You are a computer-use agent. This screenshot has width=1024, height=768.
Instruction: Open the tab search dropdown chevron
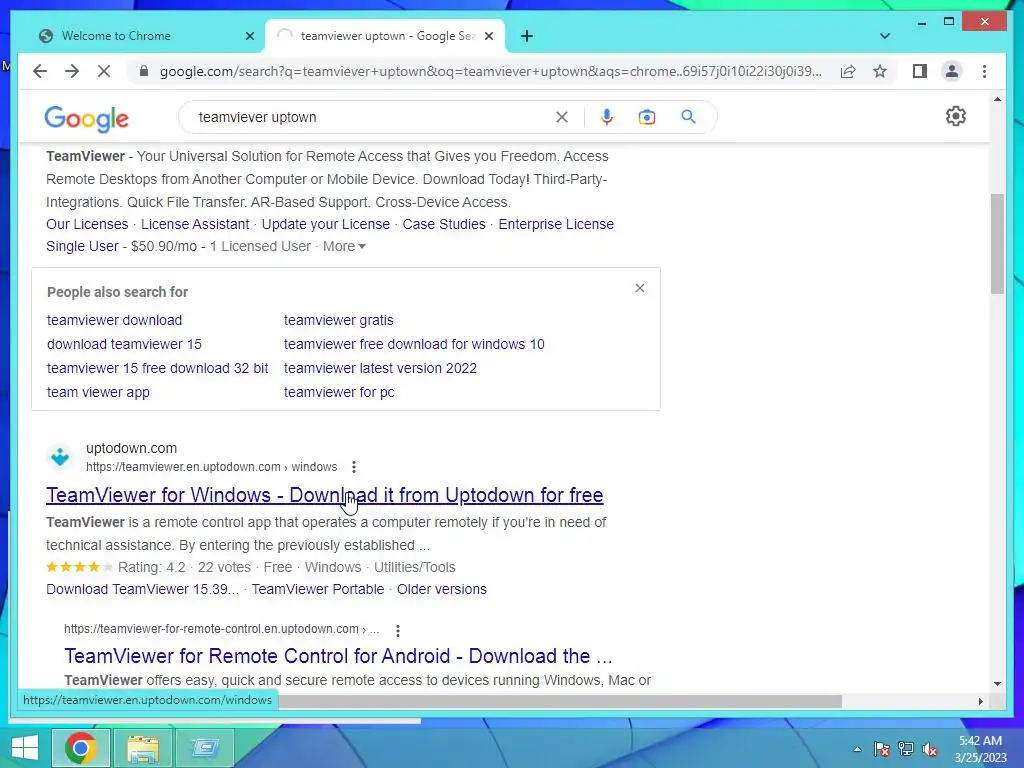[885, 36]
